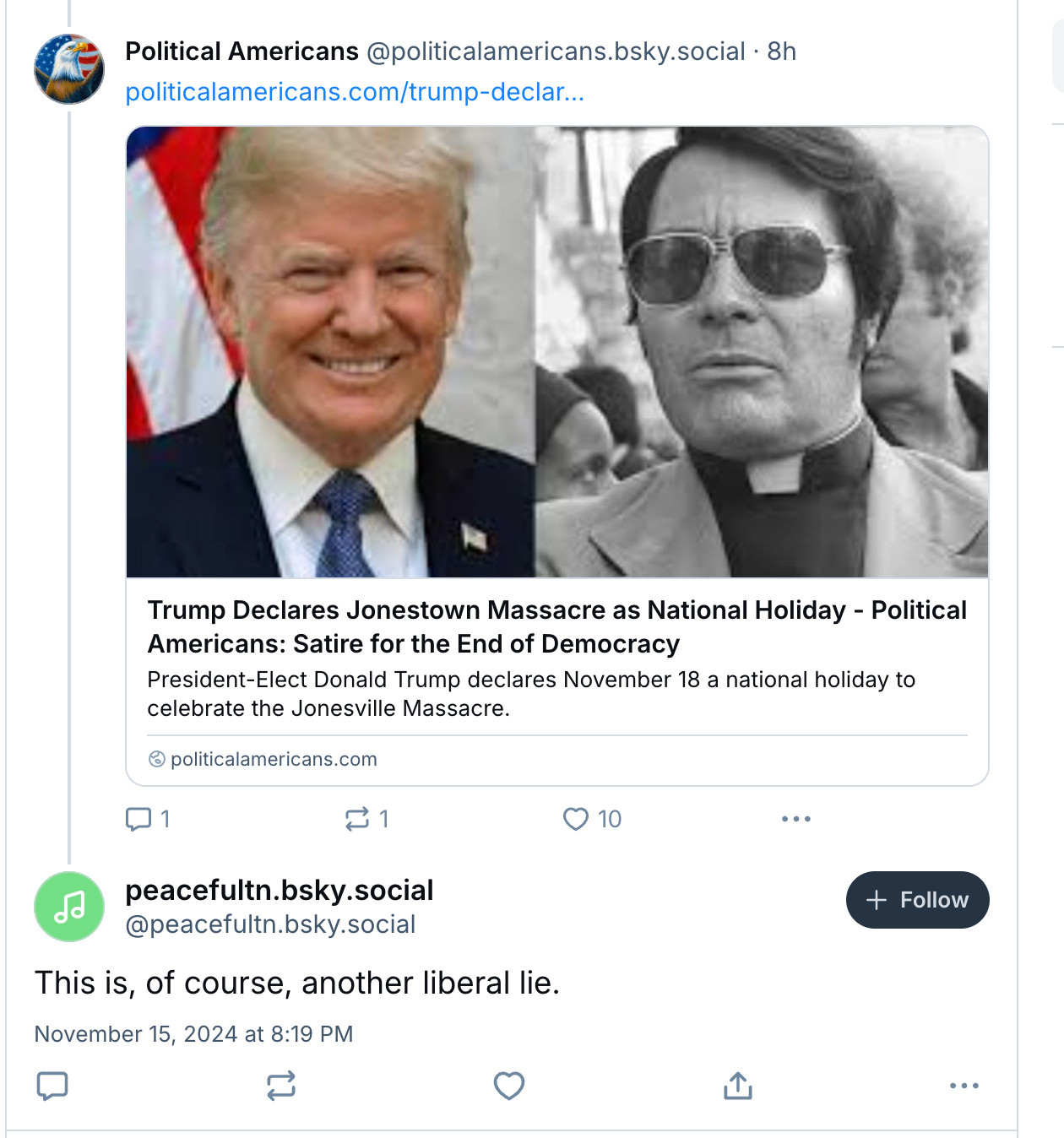The image size is (1064, 1138).
Task: Click the Political Americans eagle avatar
Action: (69, 69)
